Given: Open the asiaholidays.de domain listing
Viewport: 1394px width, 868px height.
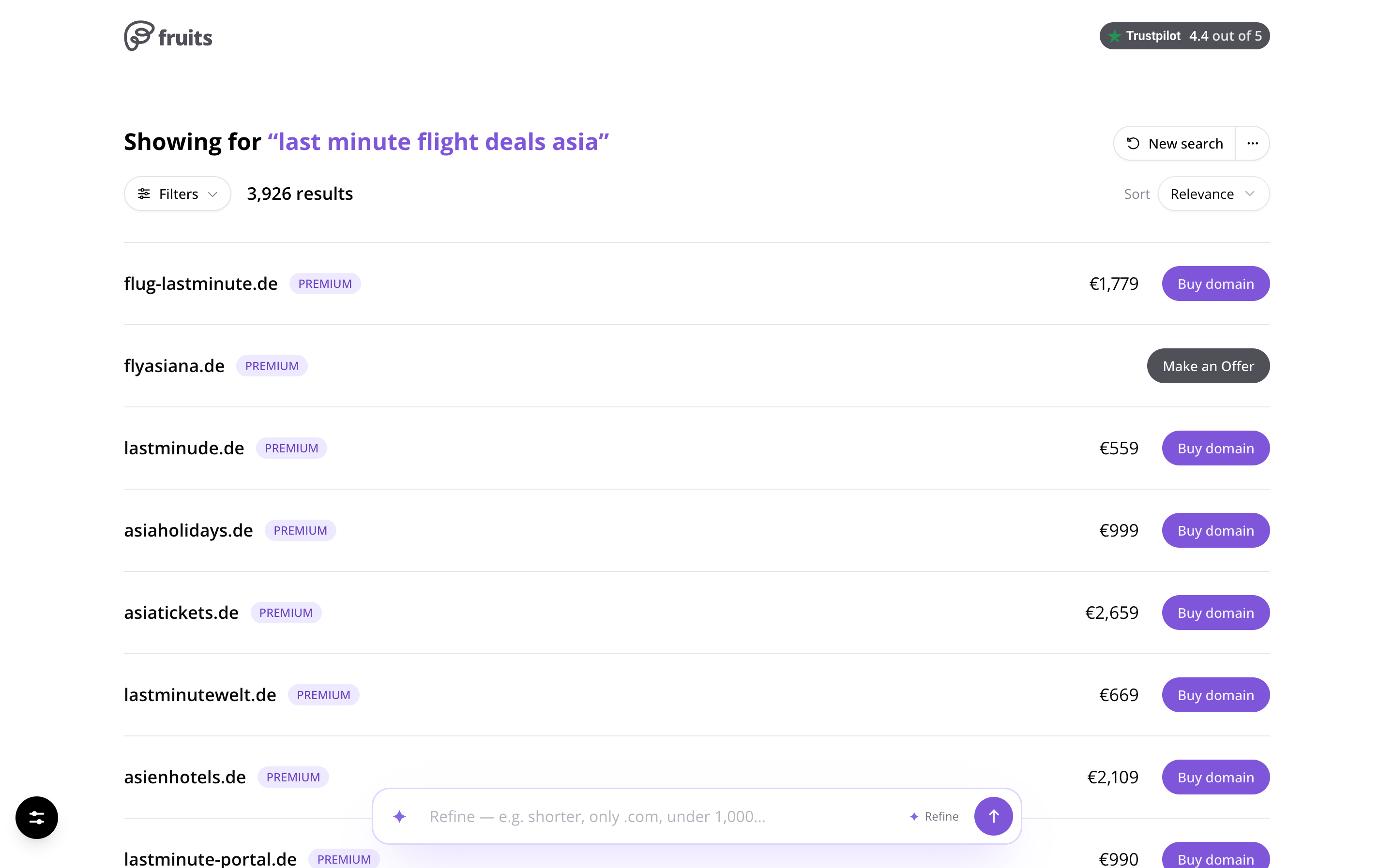Looking at the screenshot, I should click(188, 530).
